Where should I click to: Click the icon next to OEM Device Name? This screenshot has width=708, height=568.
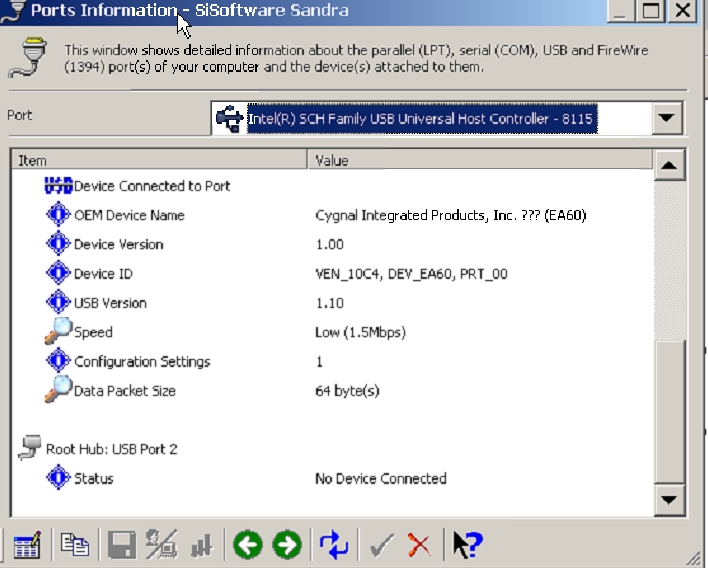pos(58,214)
